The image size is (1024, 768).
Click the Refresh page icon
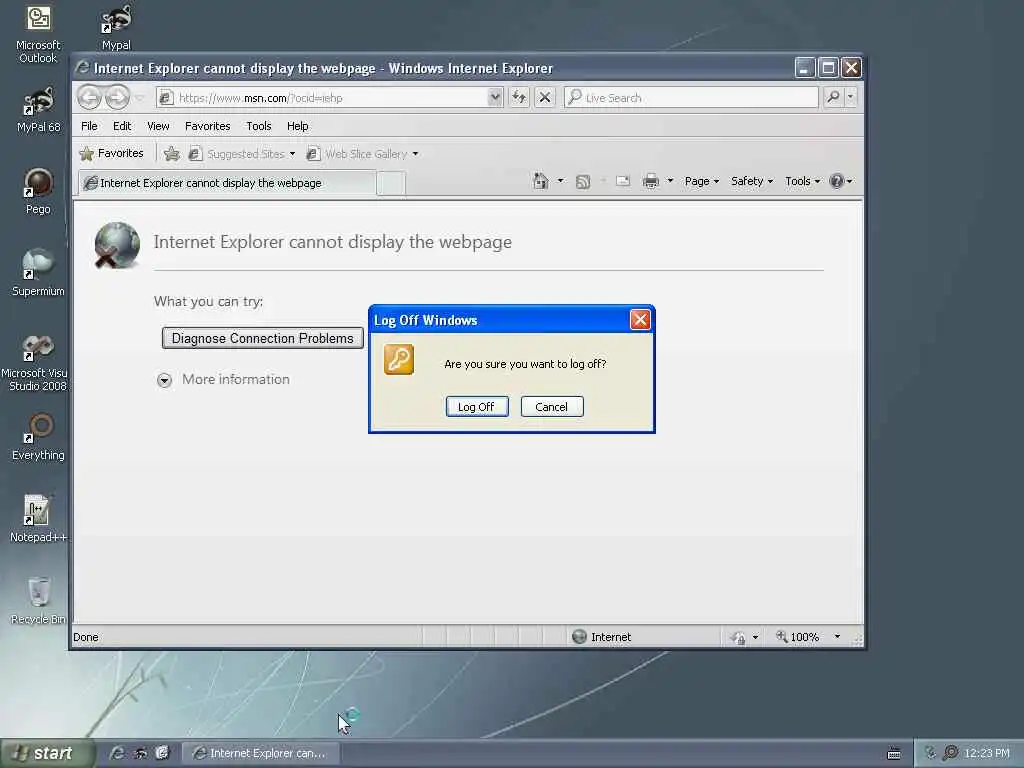point(519,98)
